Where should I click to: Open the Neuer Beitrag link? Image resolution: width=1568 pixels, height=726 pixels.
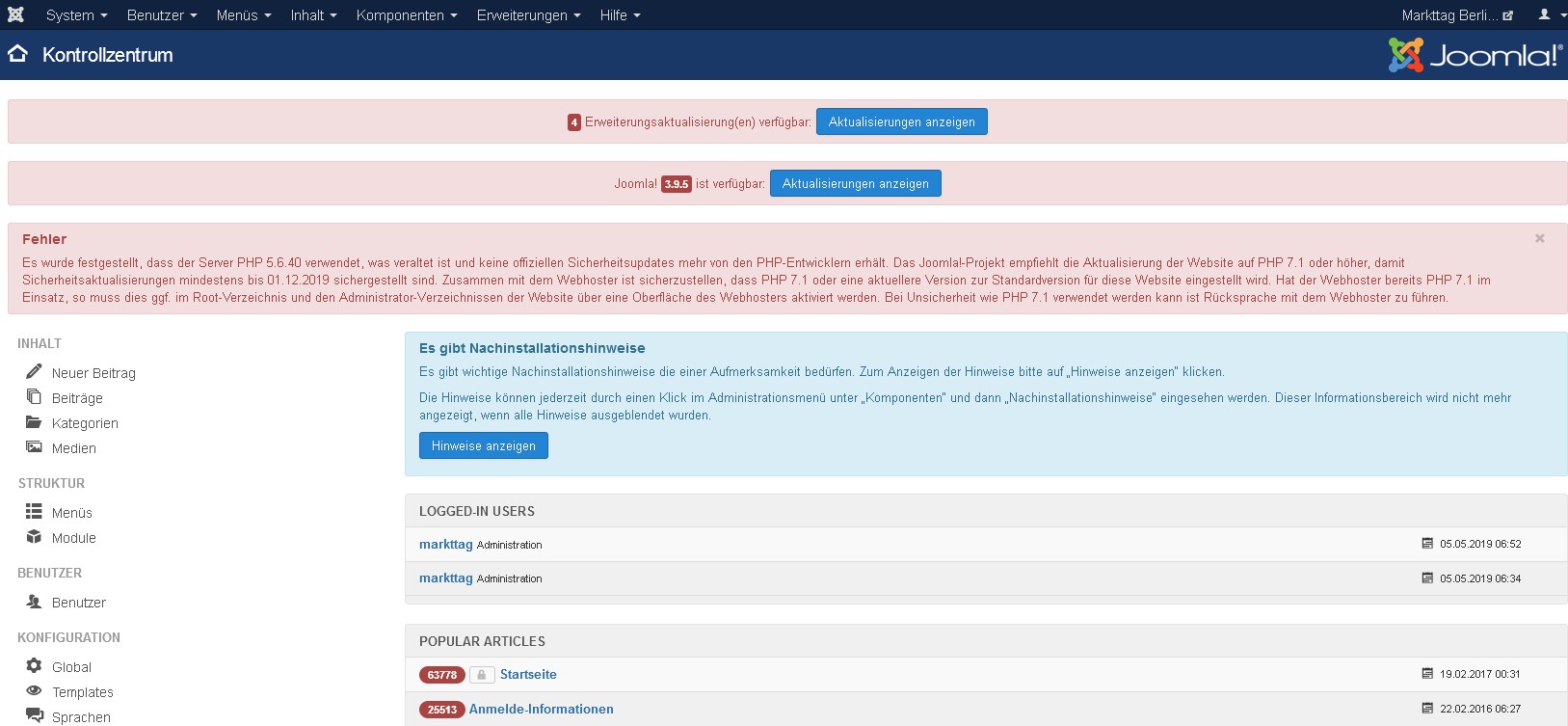pyautogui.click(x=93, y=373)
